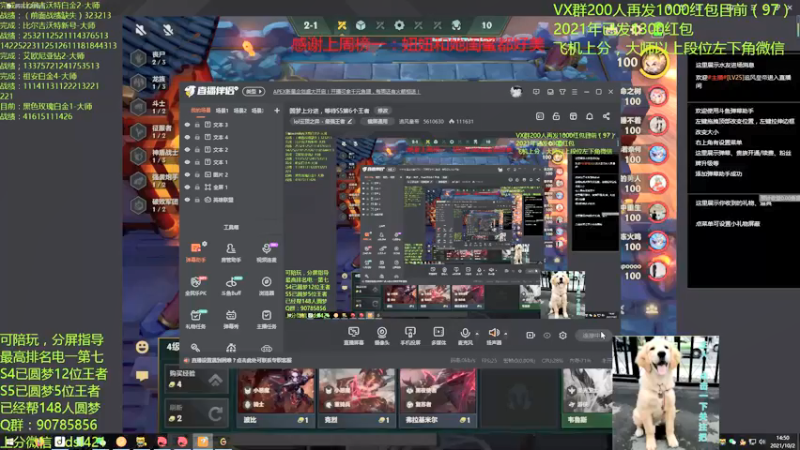Buy the 韦鲁斯 champion card in the game shop
The width and height of the screenshot is (800, 450).
(587, 398)
